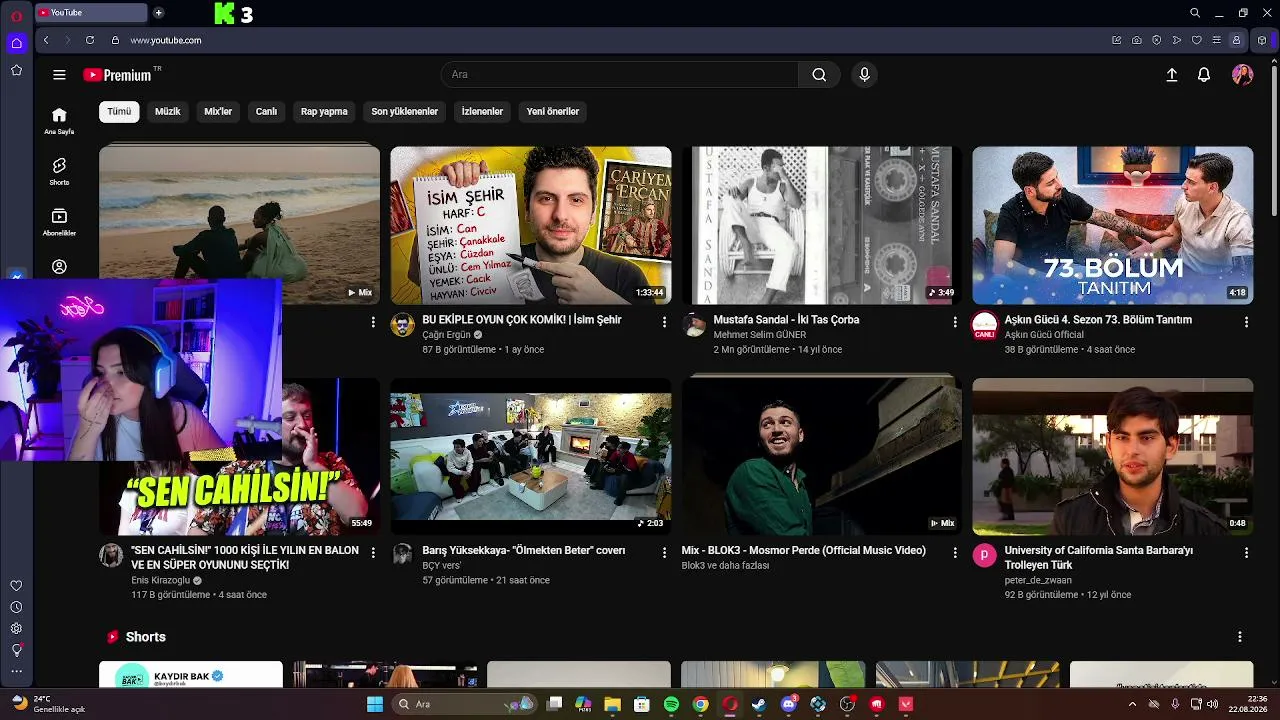Image resolution: width=1280 pixels, height=720 pixels.
Task: Open Opera sidebar heart icon
Action: pyautogui.click(x=16, y=586)
